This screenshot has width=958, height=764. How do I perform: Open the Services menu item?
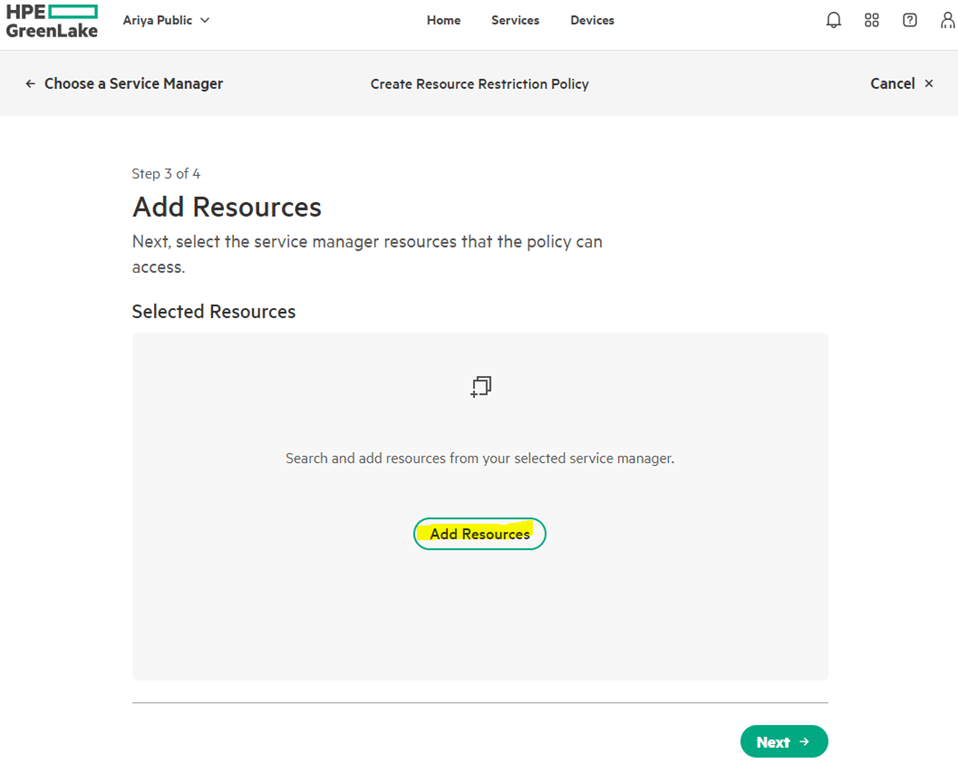pyautogui.click(x=515, y=20)
